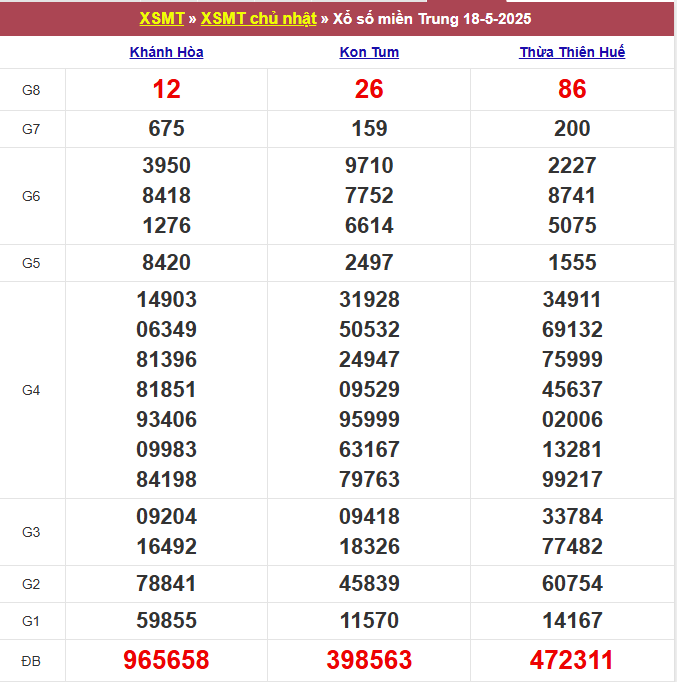Click G3 number 18326
The width and height of the screenshot is (677, 682).
369,547
